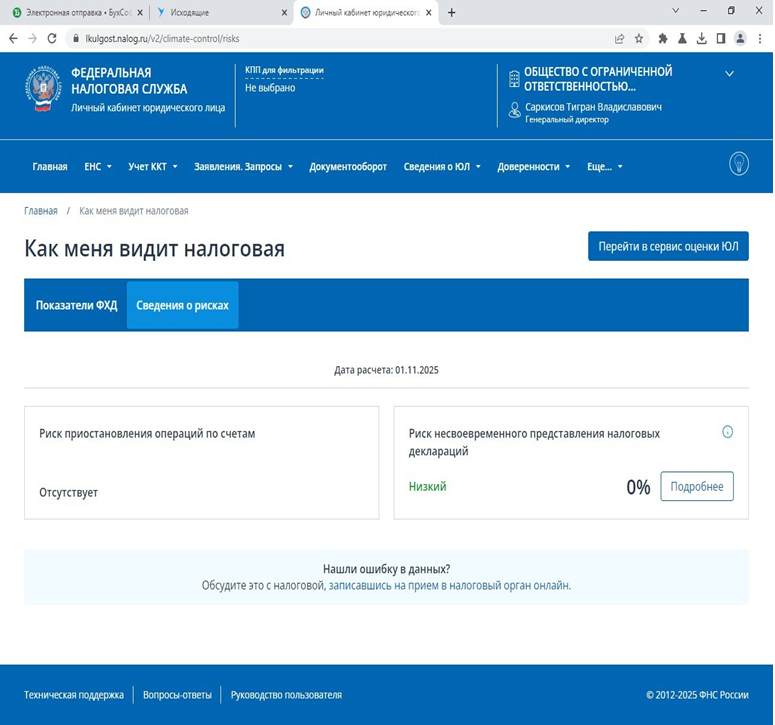Expand the organization account chevron
This screenshot has width=775, height=725.
[x=729, y=74]
